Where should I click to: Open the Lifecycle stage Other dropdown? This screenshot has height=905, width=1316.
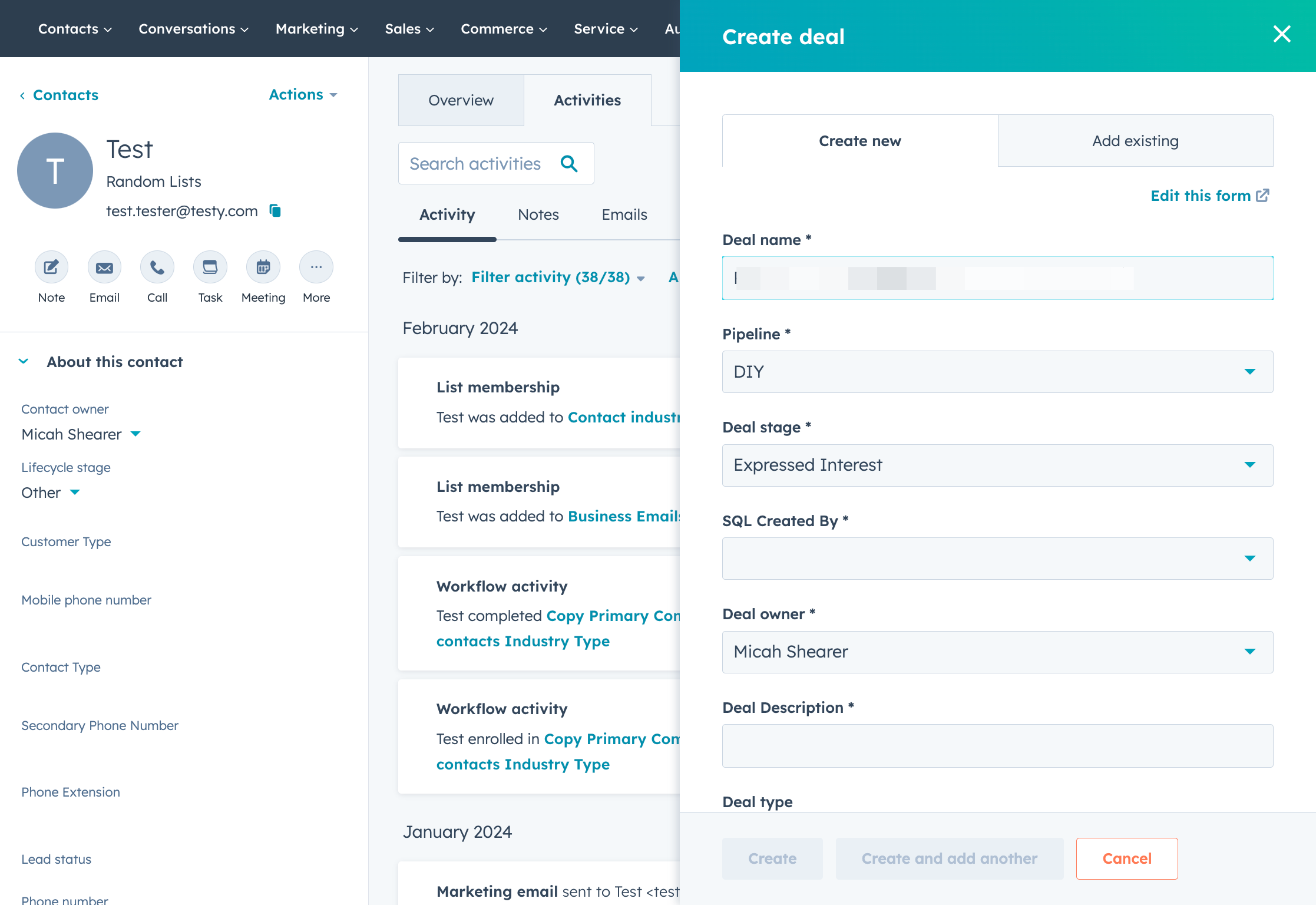tap(51, 493)
